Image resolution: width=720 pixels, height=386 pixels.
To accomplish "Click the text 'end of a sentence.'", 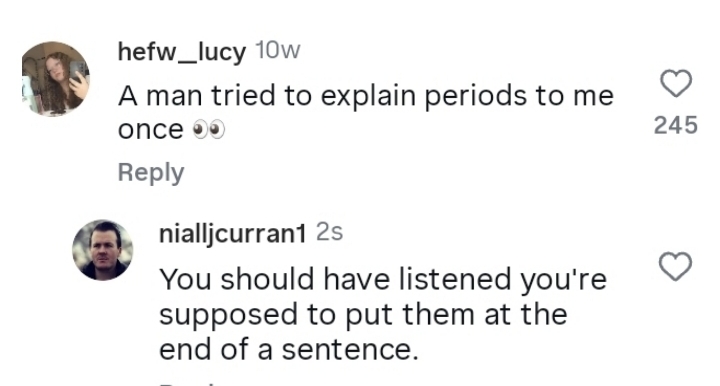I will pyautogui.click(x=289, y=350).
